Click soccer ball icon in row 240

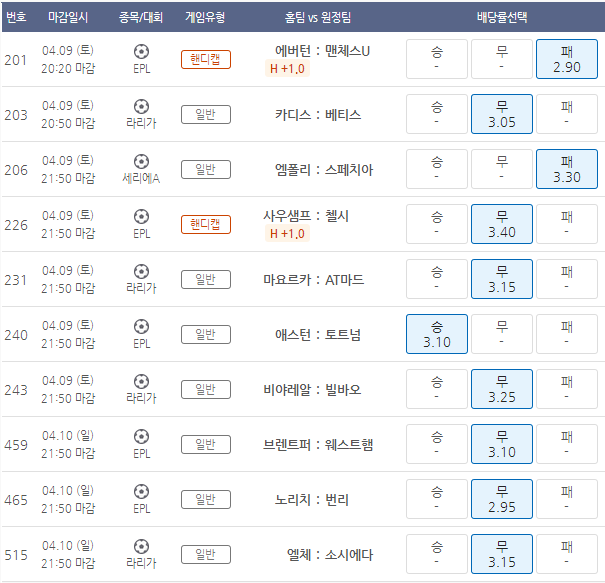pyautogui.click(x=141, y=326)
